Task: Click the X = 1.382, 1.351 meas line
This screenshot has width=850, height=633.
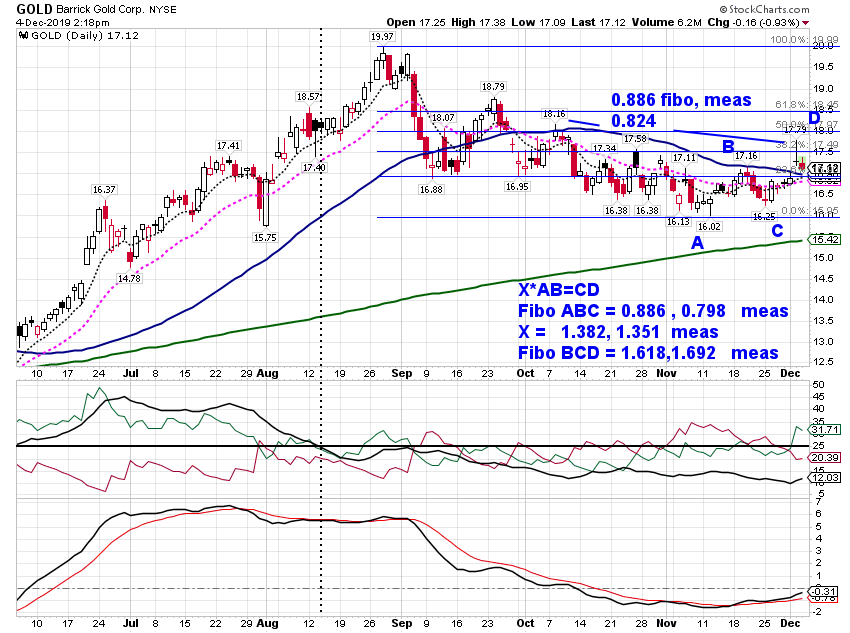Action: (x=618, y=332)
